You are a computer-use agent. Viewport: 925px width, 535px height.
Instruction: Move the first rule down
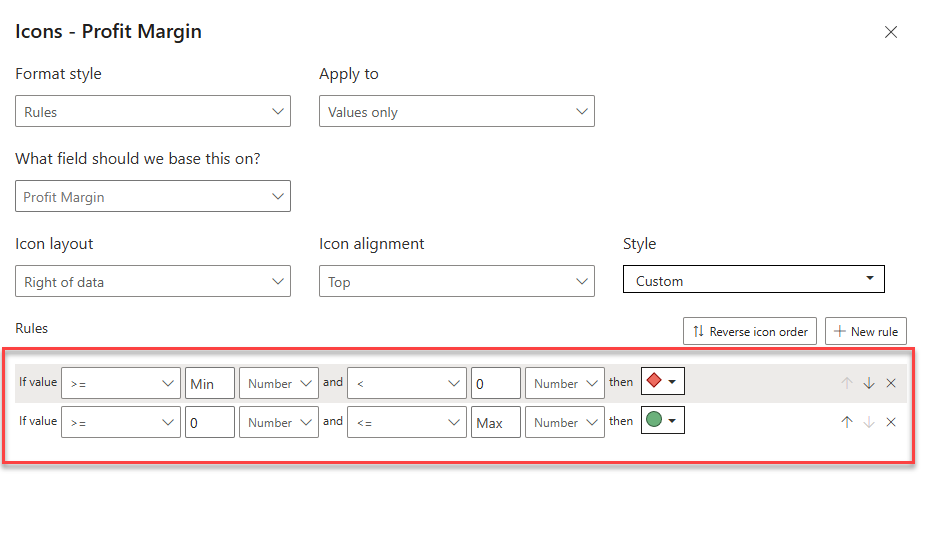[868, 383]
